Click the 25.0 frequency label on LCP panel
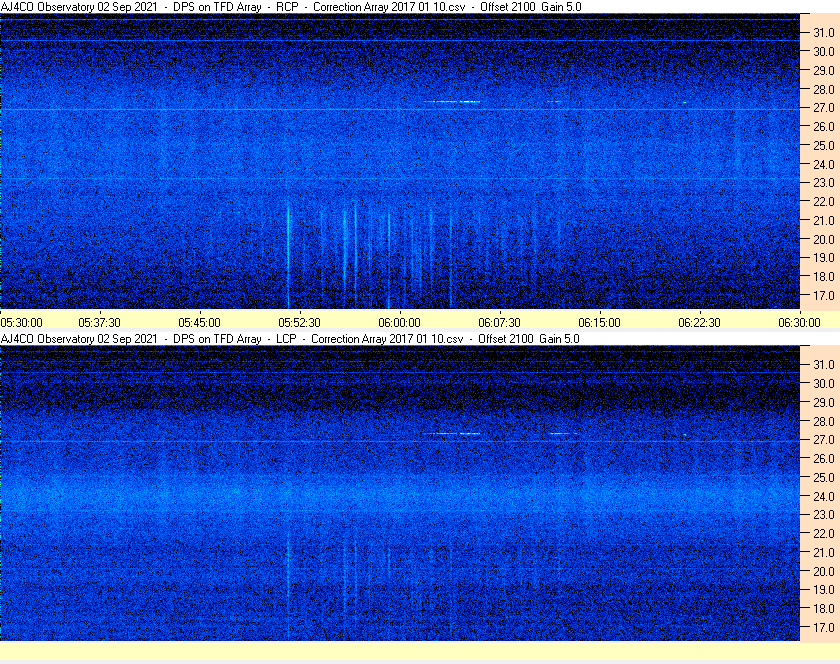840x664 pixels. [824, 477]
